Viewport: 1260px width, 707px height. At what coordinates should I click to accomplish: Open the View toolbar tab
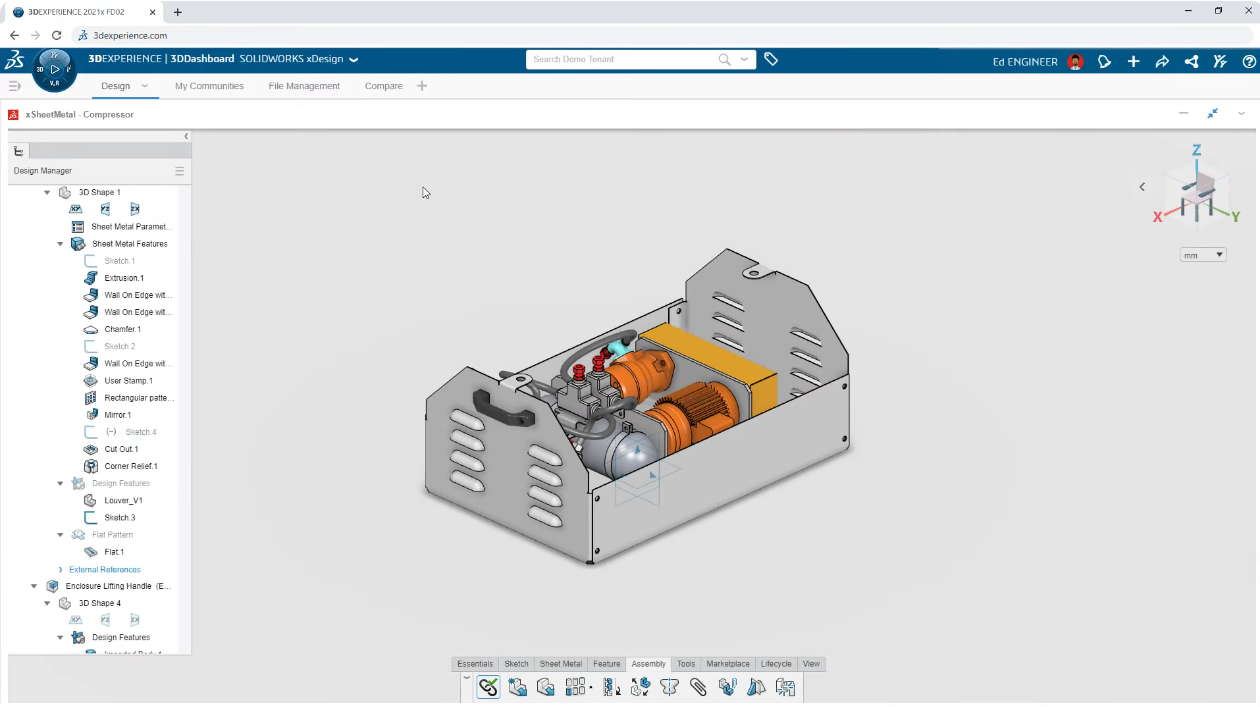(x=811, y=664)
